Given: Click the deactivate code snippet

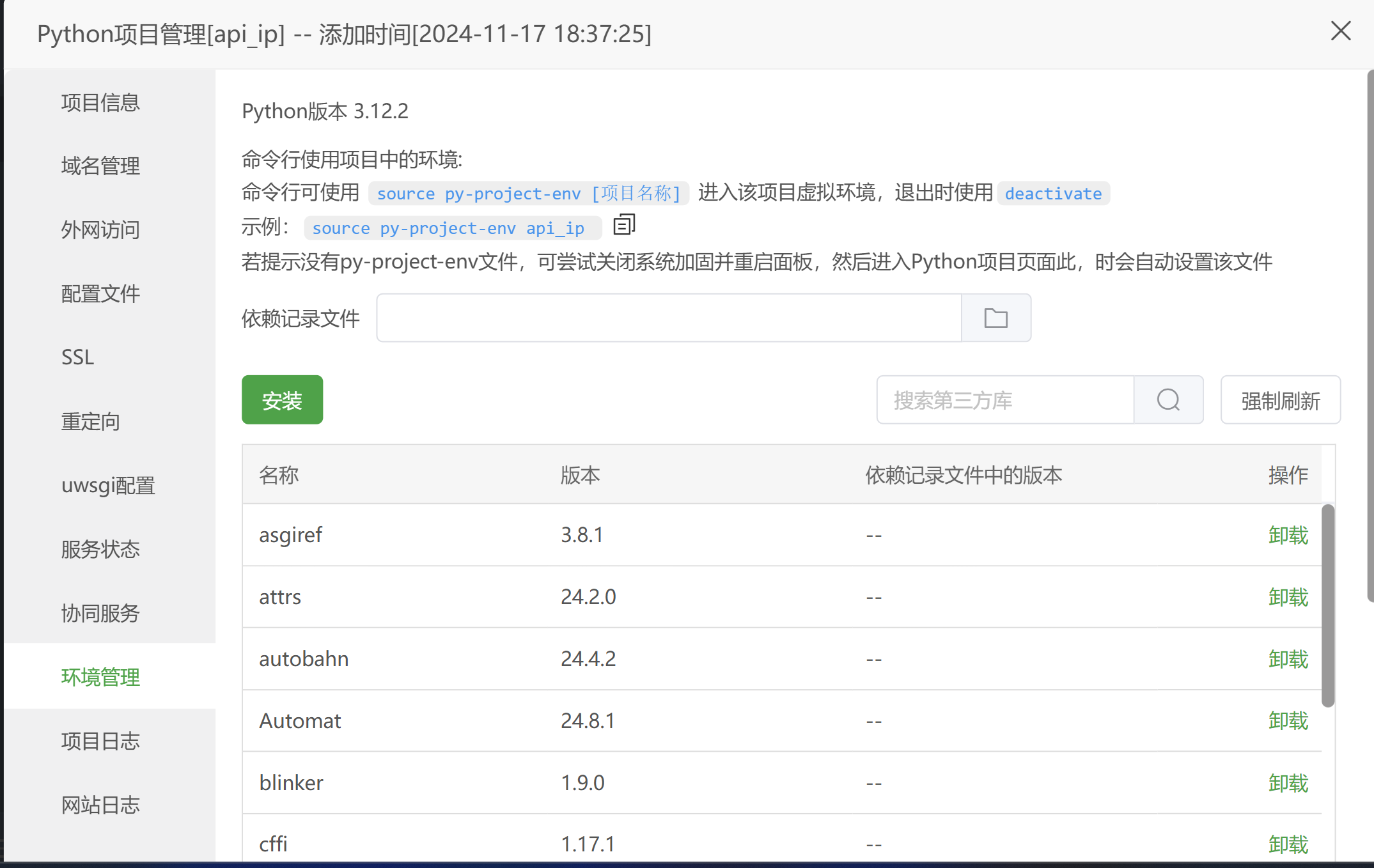Looking at the screenshot, I should click(1053, 194).
